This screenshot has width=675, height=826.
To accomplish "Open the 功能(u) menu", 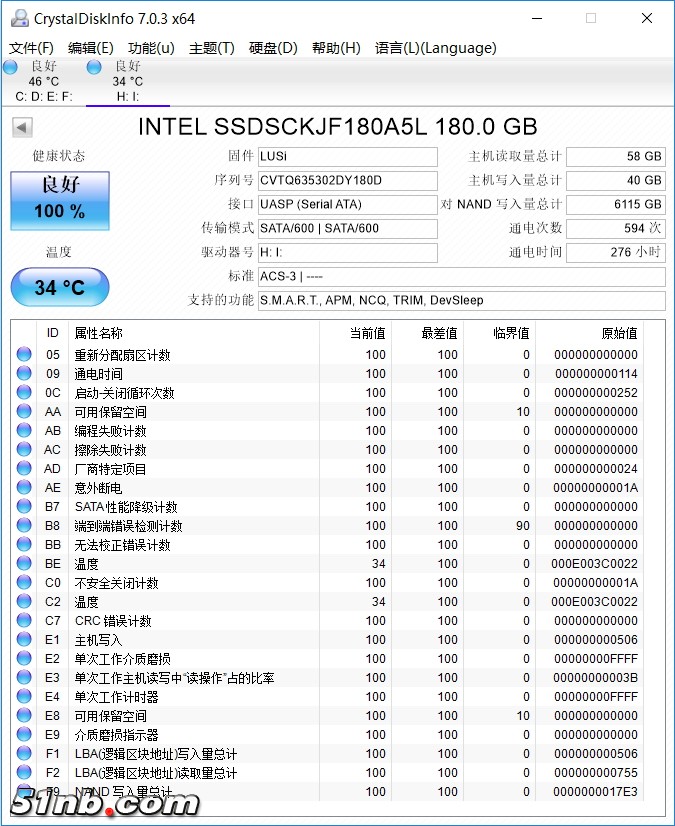I will pyautogui.click(x=151, y=48).
